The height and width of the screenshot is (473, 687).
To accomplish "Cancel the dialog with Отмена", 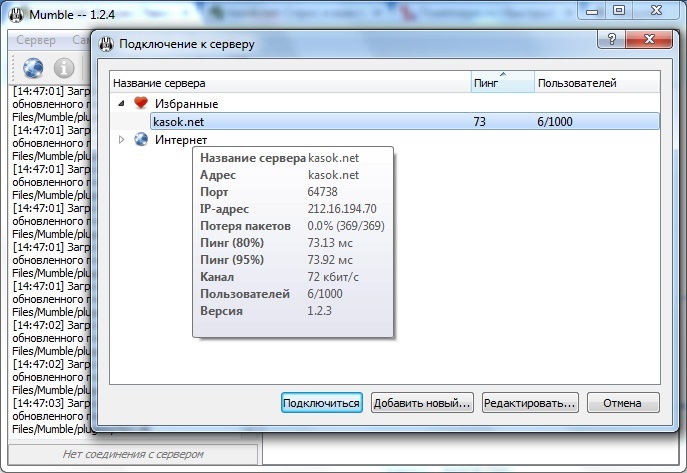I will coord(623,402).
